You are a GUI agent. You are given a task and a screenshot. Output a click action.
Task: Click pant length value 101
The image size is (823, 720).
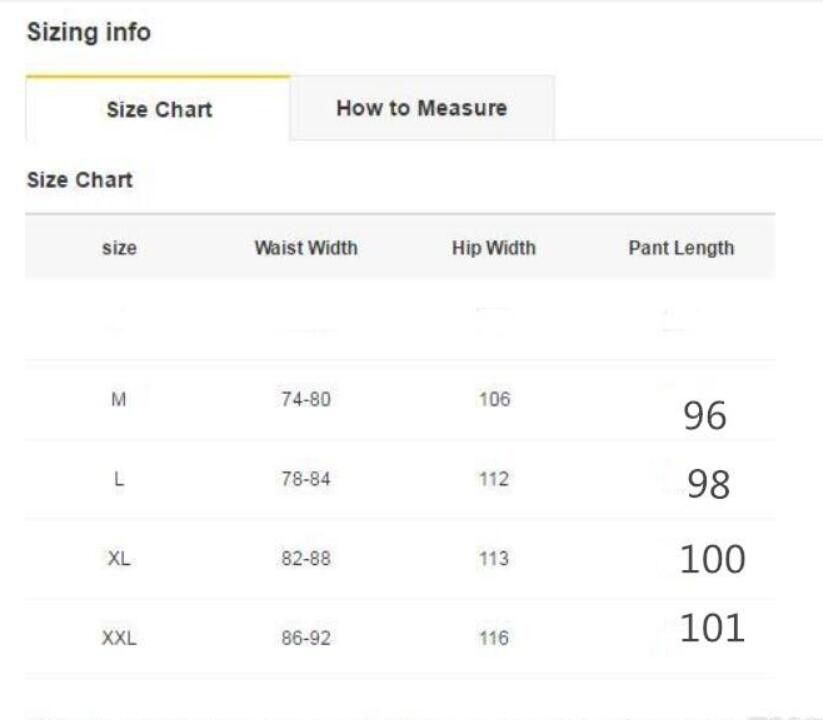pos(712,628)
